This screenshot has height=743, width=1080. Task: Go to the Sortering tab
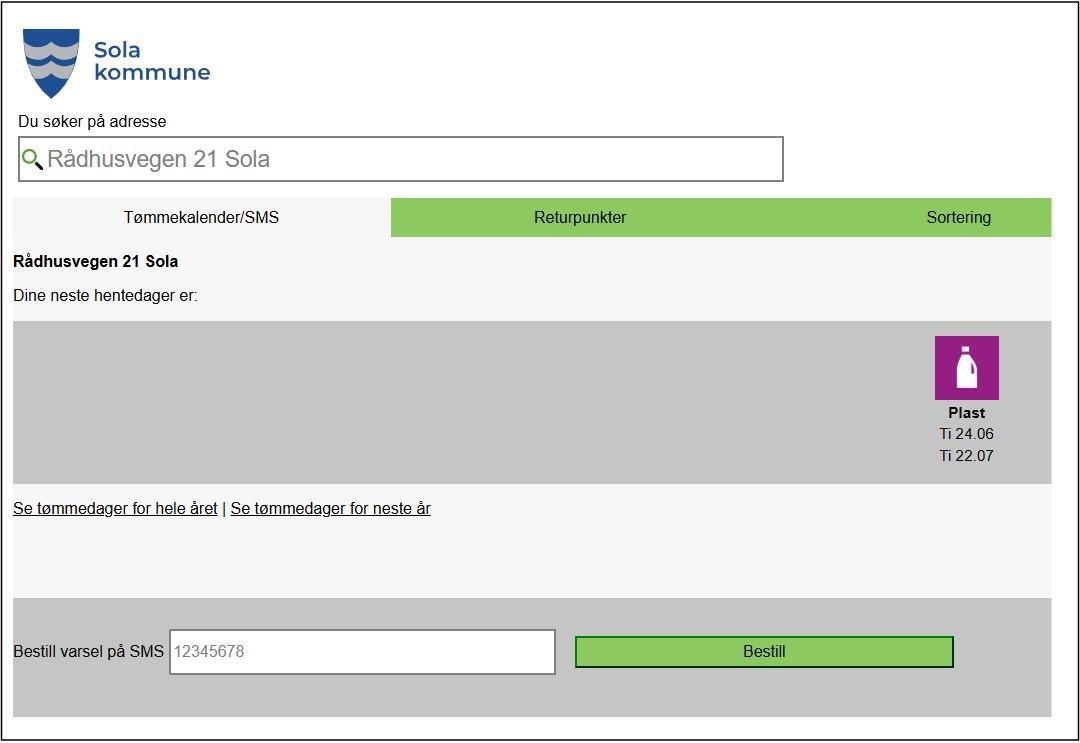(958, 217)
